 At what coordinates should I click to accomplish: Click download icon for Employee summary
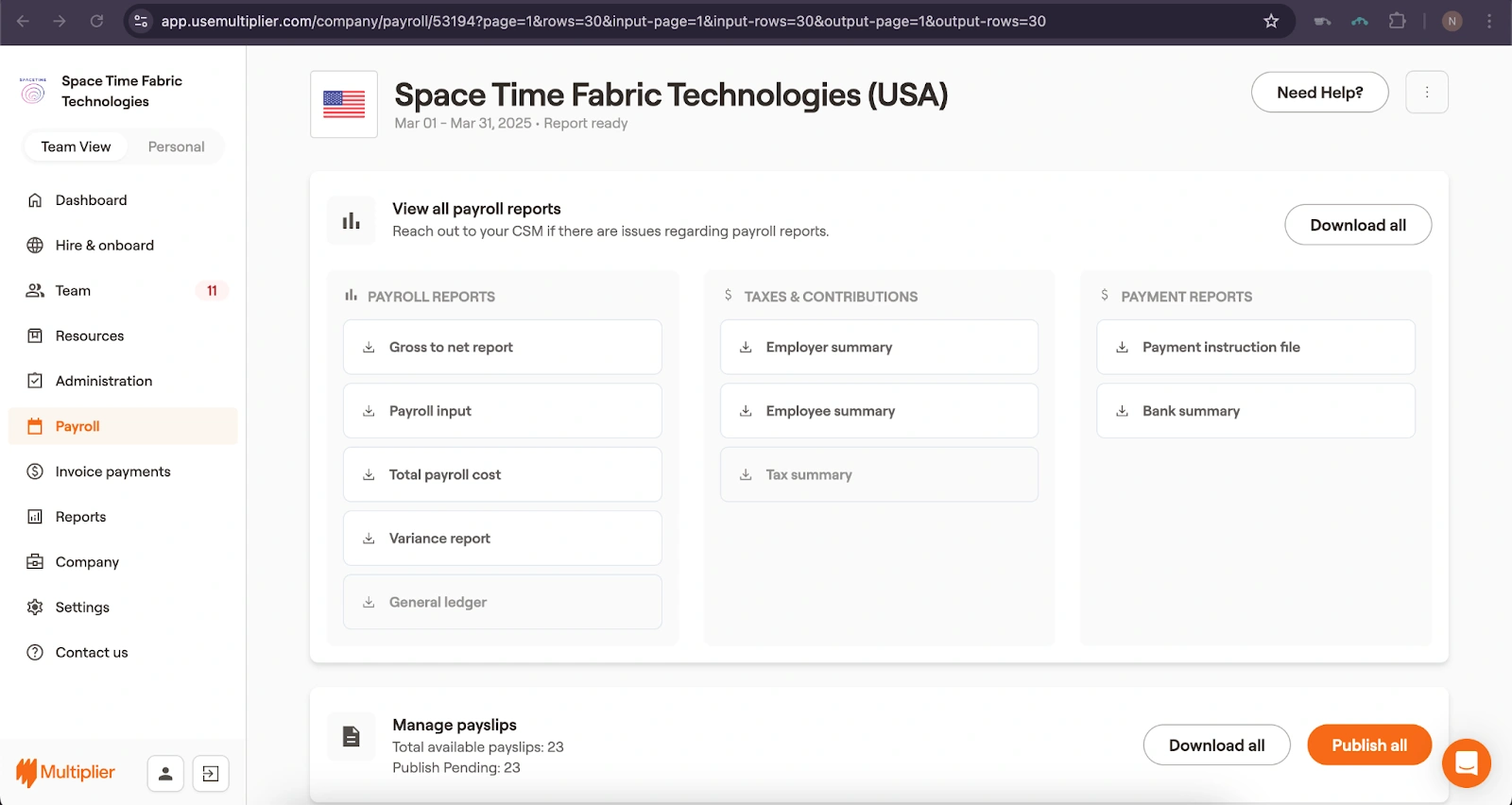tap(746, 411)
